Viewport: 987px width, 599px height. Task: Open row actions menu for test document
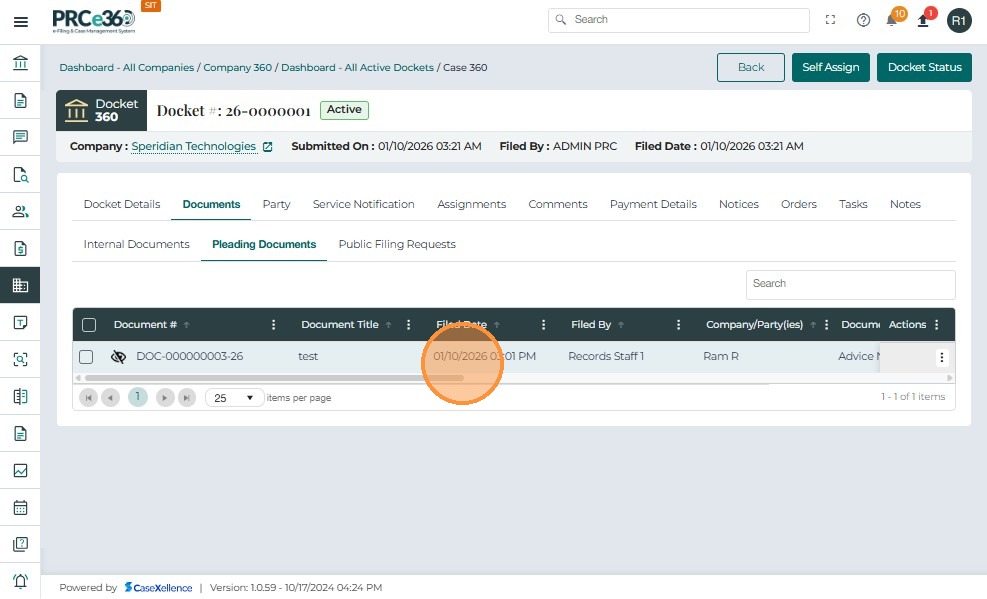click(942, 357)
